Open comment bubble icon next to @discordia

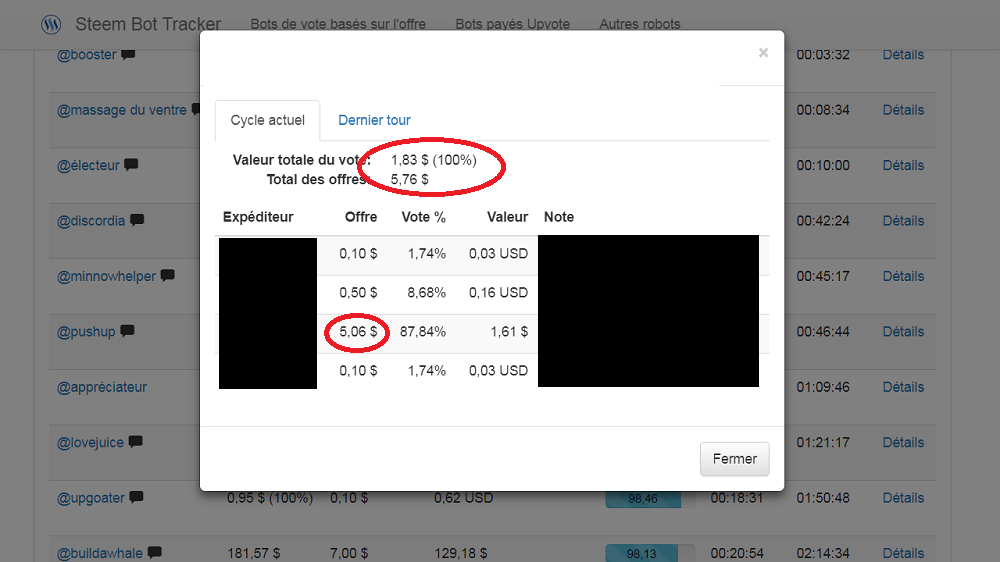point(137,220)
